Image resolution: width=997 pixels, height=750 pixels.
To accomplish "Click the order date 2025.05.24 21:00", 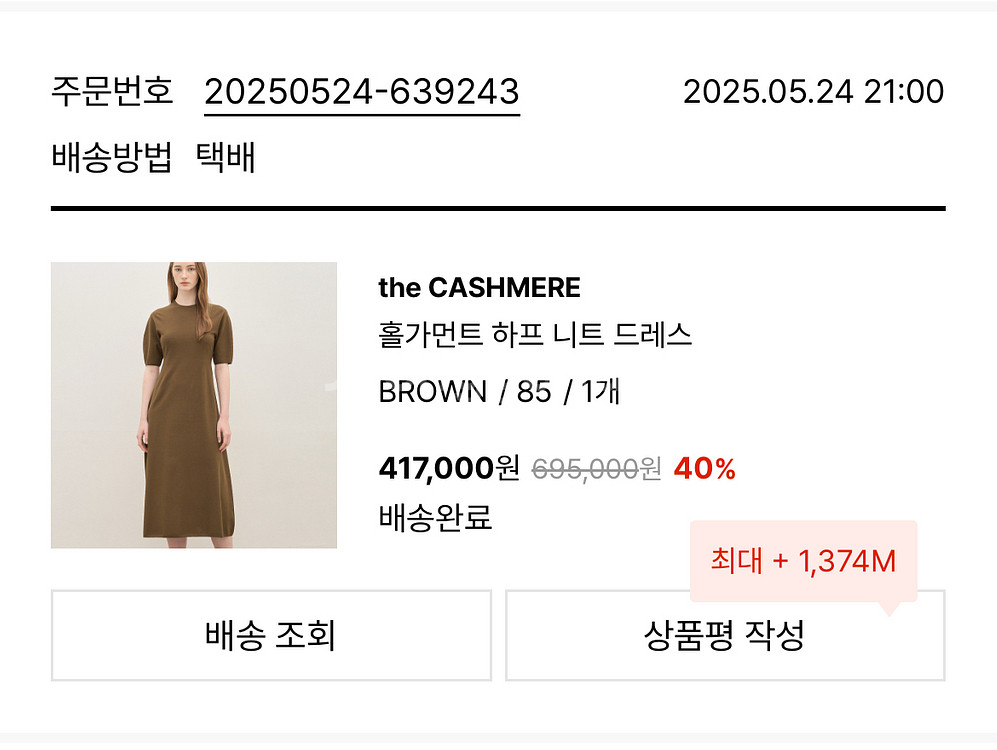I will pyautogui.click(x=813, y=92).
